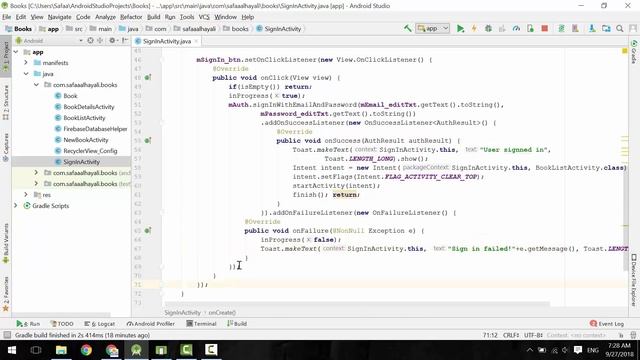Expand Gradle Scripts node
This screenshot has height=360, width=640.
tap(16, 206)
